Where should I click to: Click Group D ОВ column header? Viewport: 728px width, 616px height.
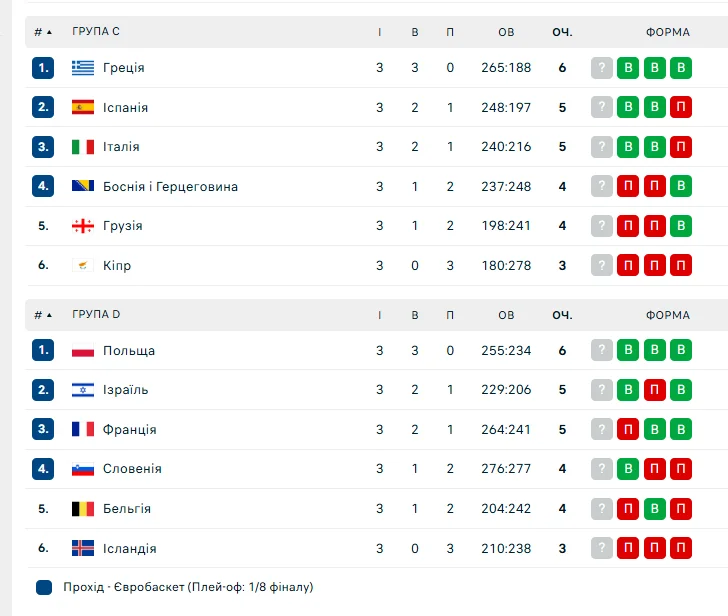pos(506,315)
